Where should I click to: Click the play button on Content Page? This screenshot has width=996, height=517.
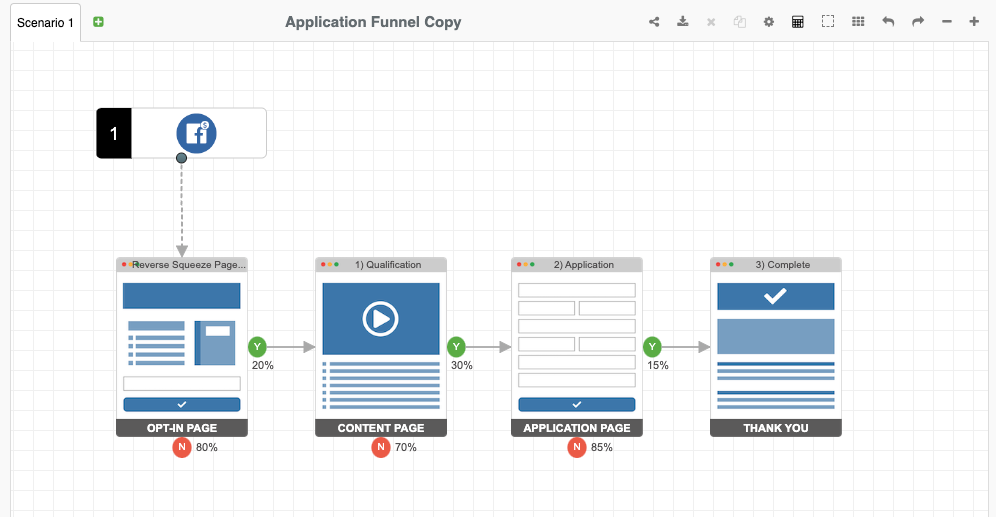(380, 318)
